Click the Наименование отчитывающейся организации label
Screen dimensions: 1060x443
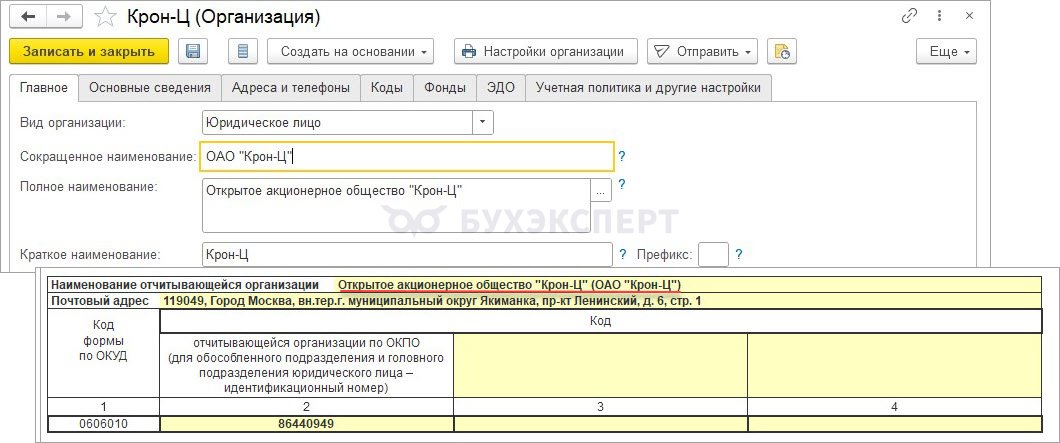coord(185,285)
